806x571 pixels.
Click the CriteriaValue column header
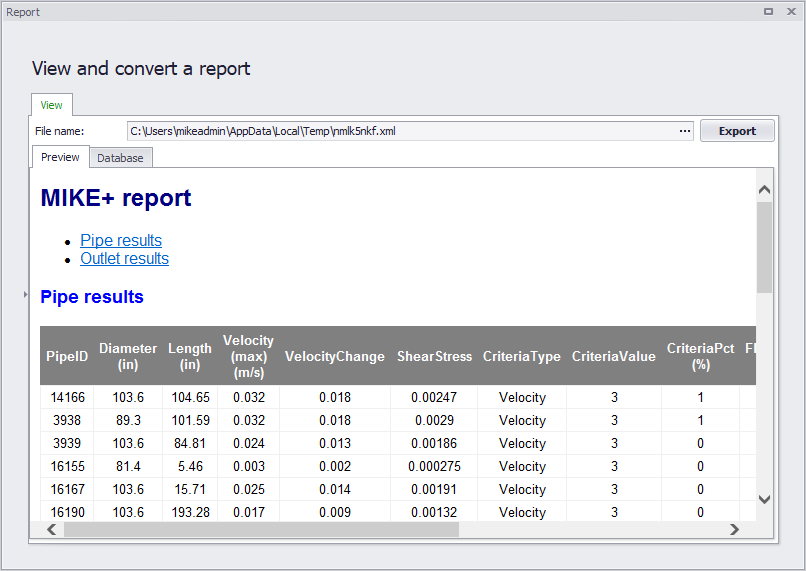[614, 356]
